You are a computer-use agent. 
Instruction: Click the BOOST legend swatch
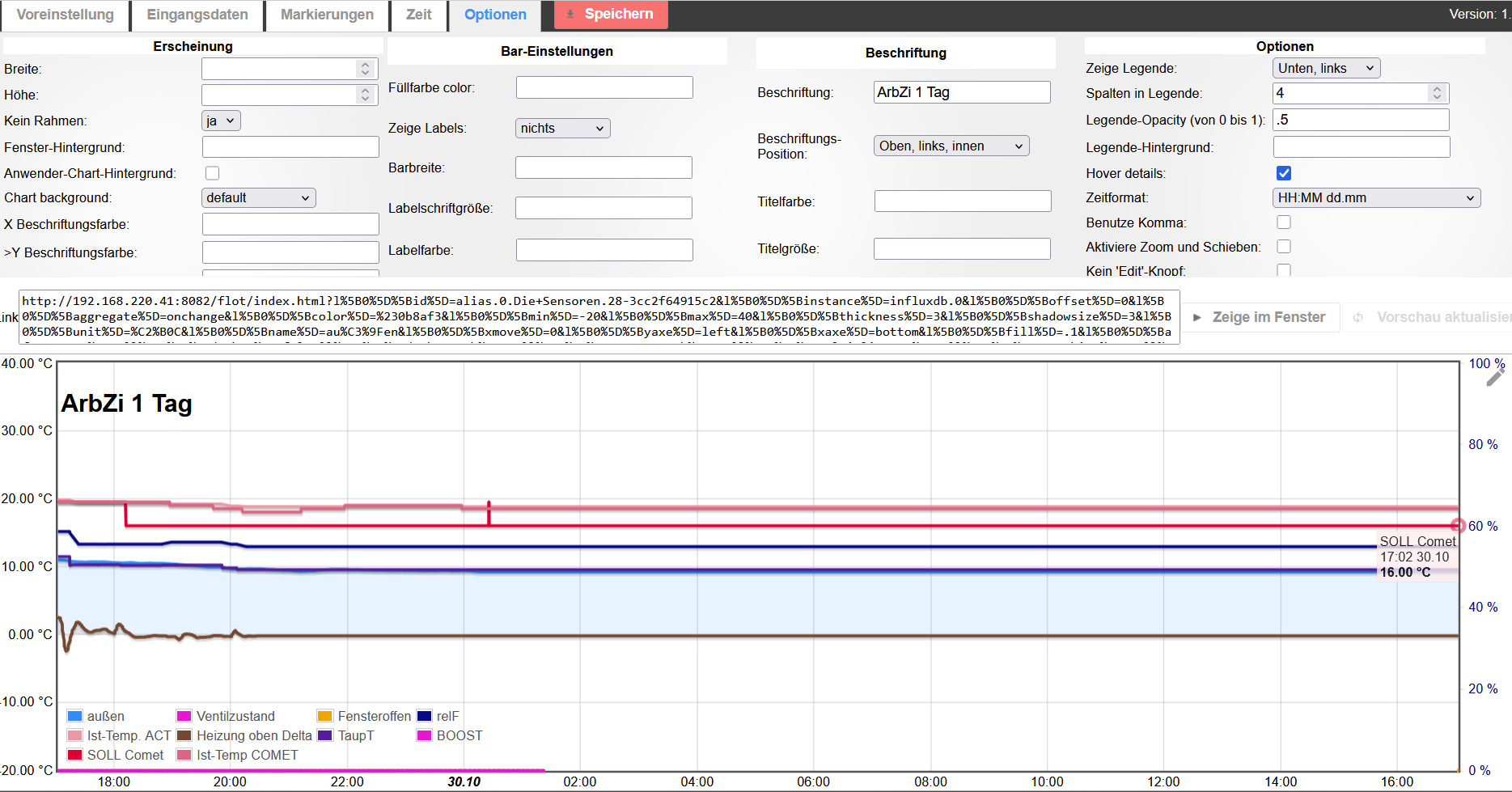click(424, 735)
